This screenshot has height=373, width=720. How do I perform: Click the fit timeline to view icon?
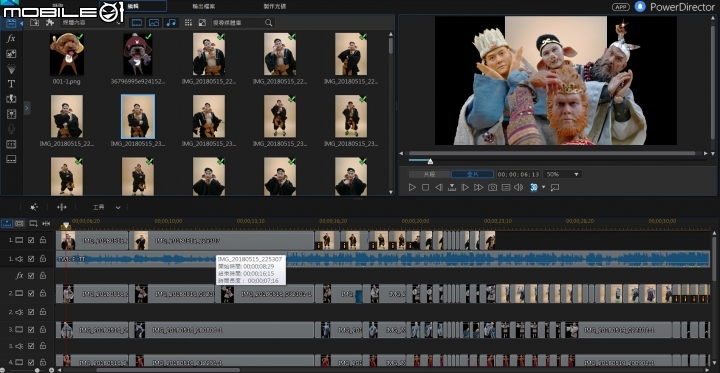click(x=46, y=224)
